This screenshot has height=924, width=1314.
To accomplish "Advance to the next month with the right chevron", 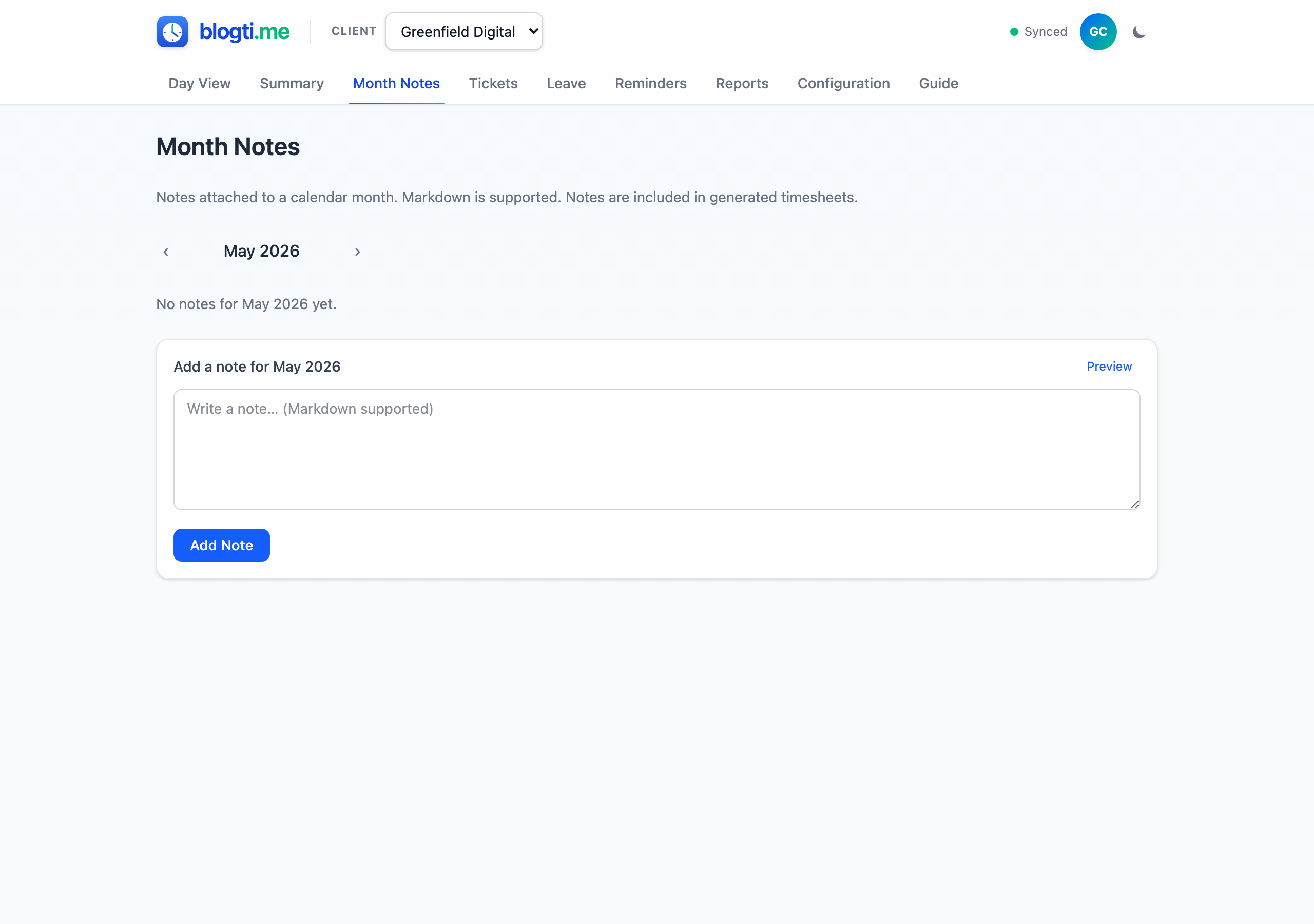I will pyautogui.click(x=358, y=252).
